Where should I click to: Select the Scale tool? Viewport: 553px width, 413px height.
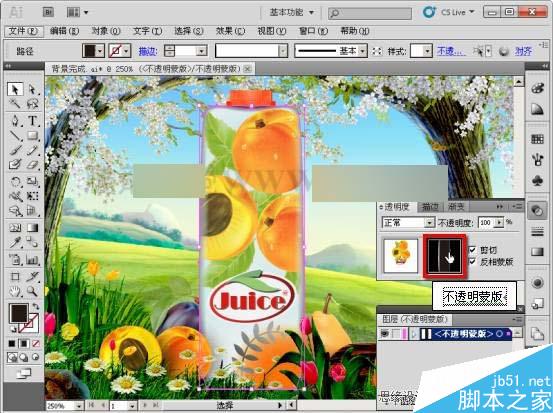[x=32, y=182]
